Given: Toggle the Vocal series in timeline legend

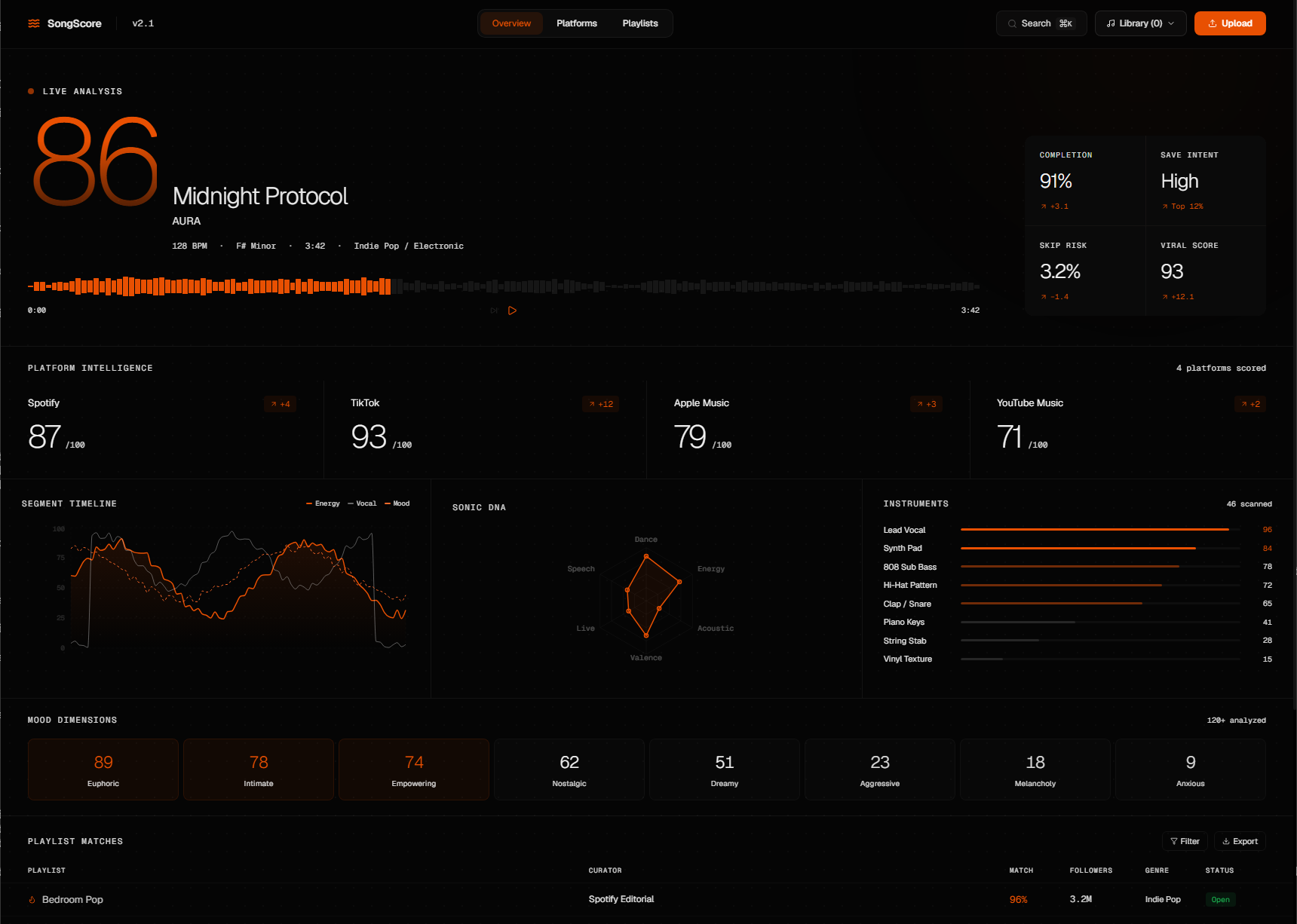Looking at the screenshot, I should [x=362, y=503].
